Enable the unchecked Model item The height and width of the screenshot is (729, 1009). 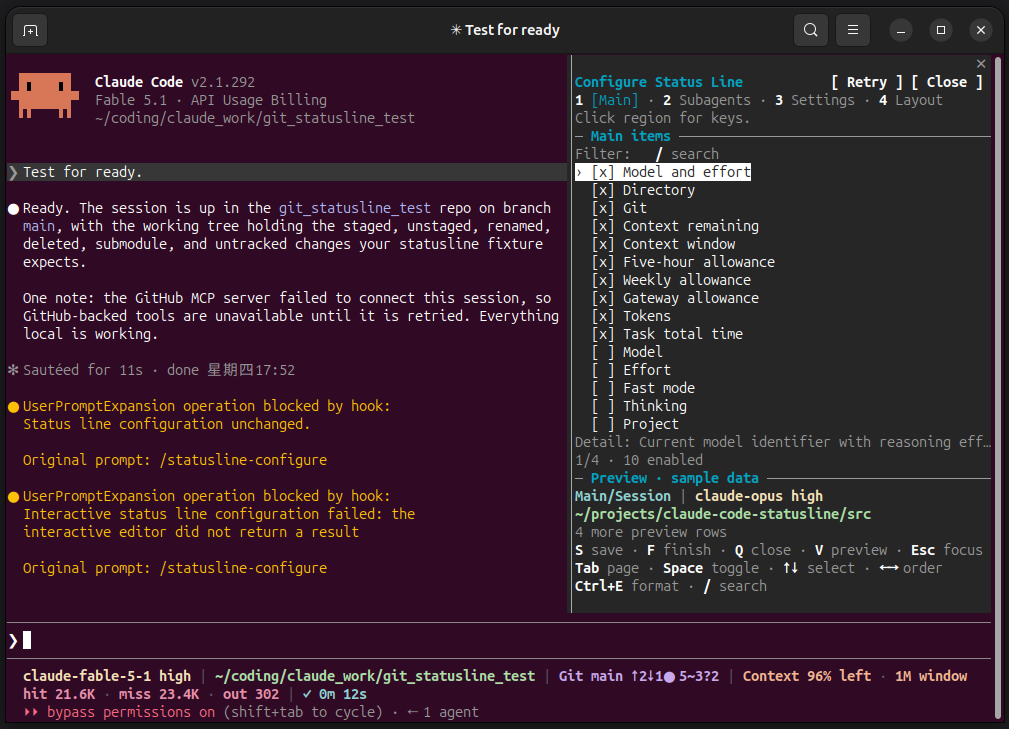[x=602, y=352]
